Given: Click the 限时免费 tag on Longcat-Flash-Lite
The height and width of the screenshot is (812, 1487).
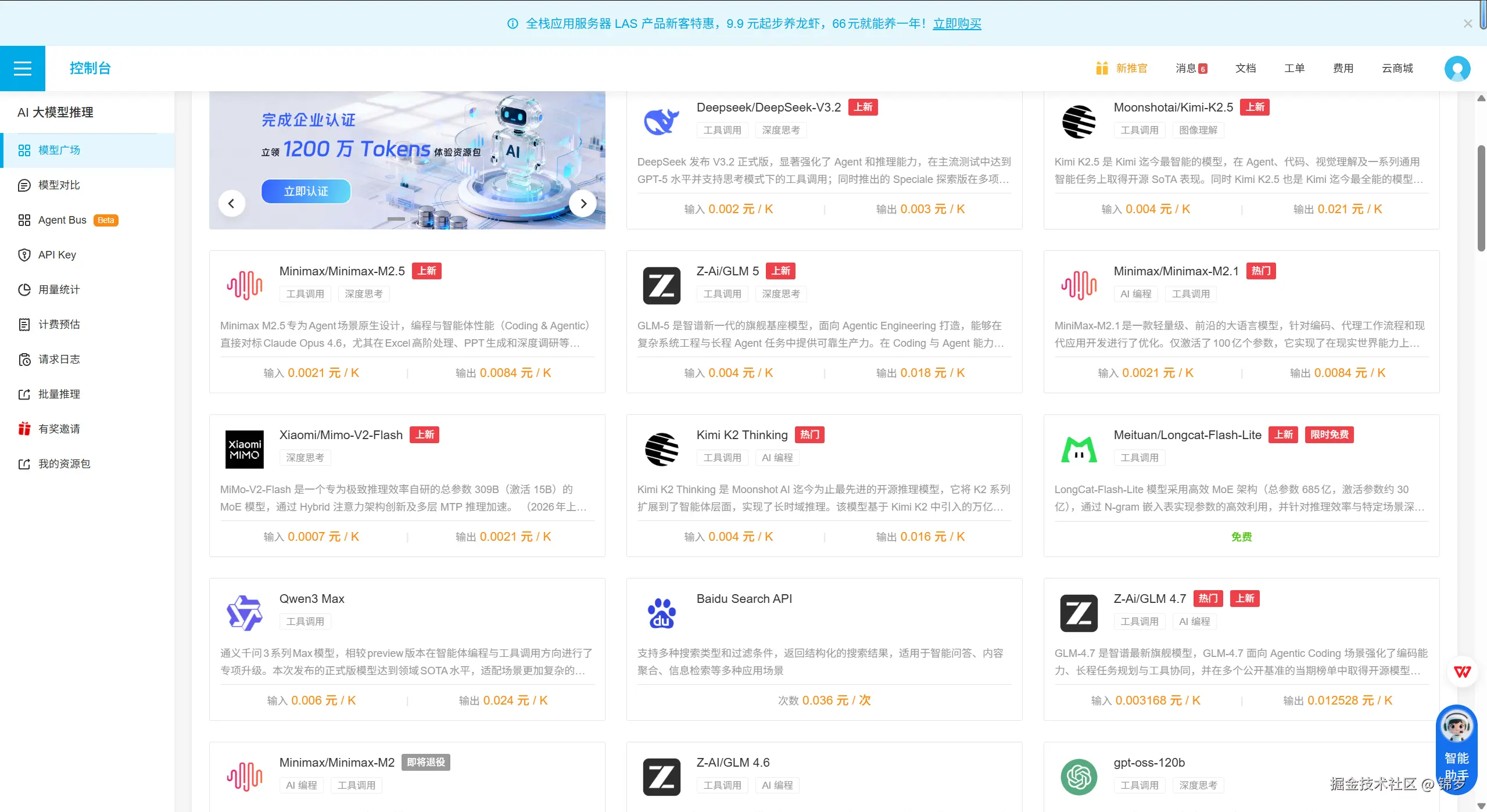Looking at the screenshot, I should [1329, 435].
